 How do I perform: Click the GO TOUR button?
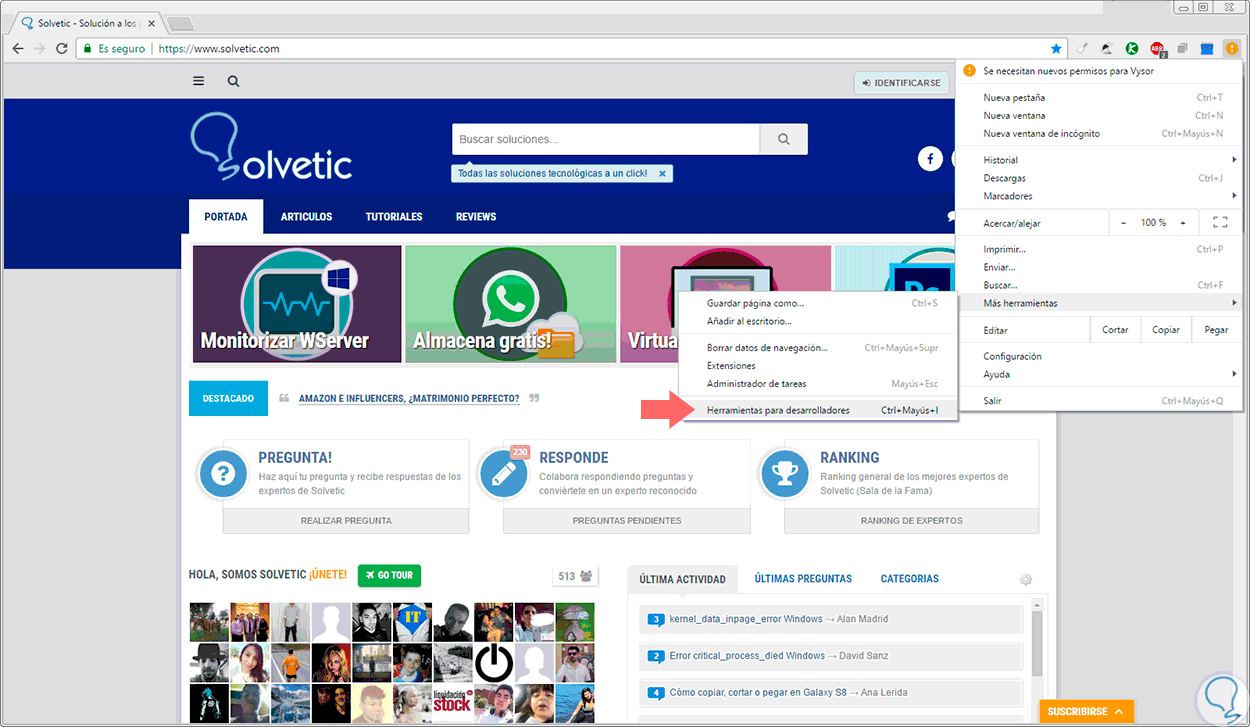[x=389, y=575]
